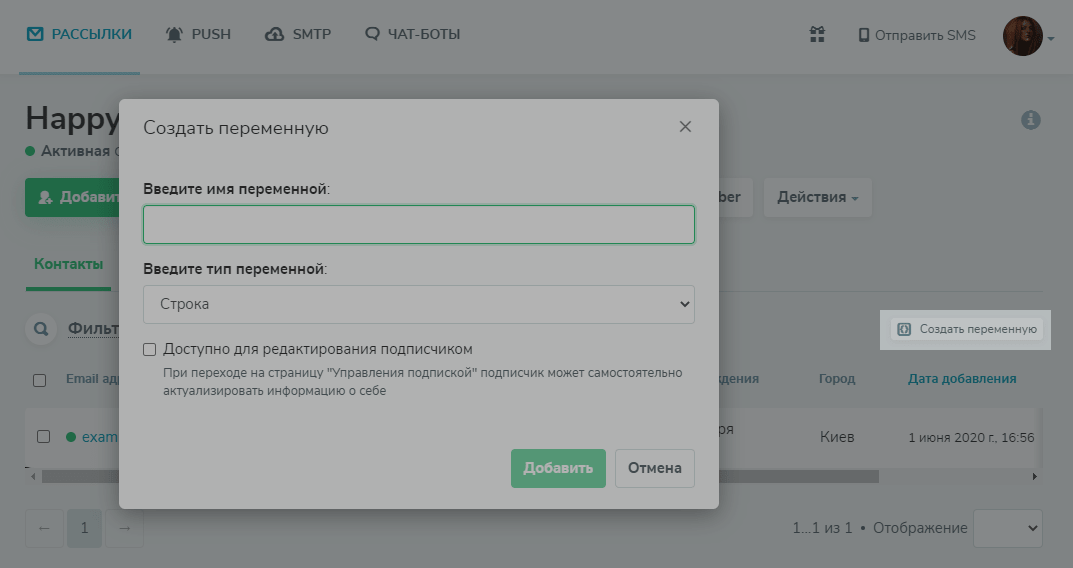Click the green Добавить button
Viewport: 1073px width, 568px height.
558,468
